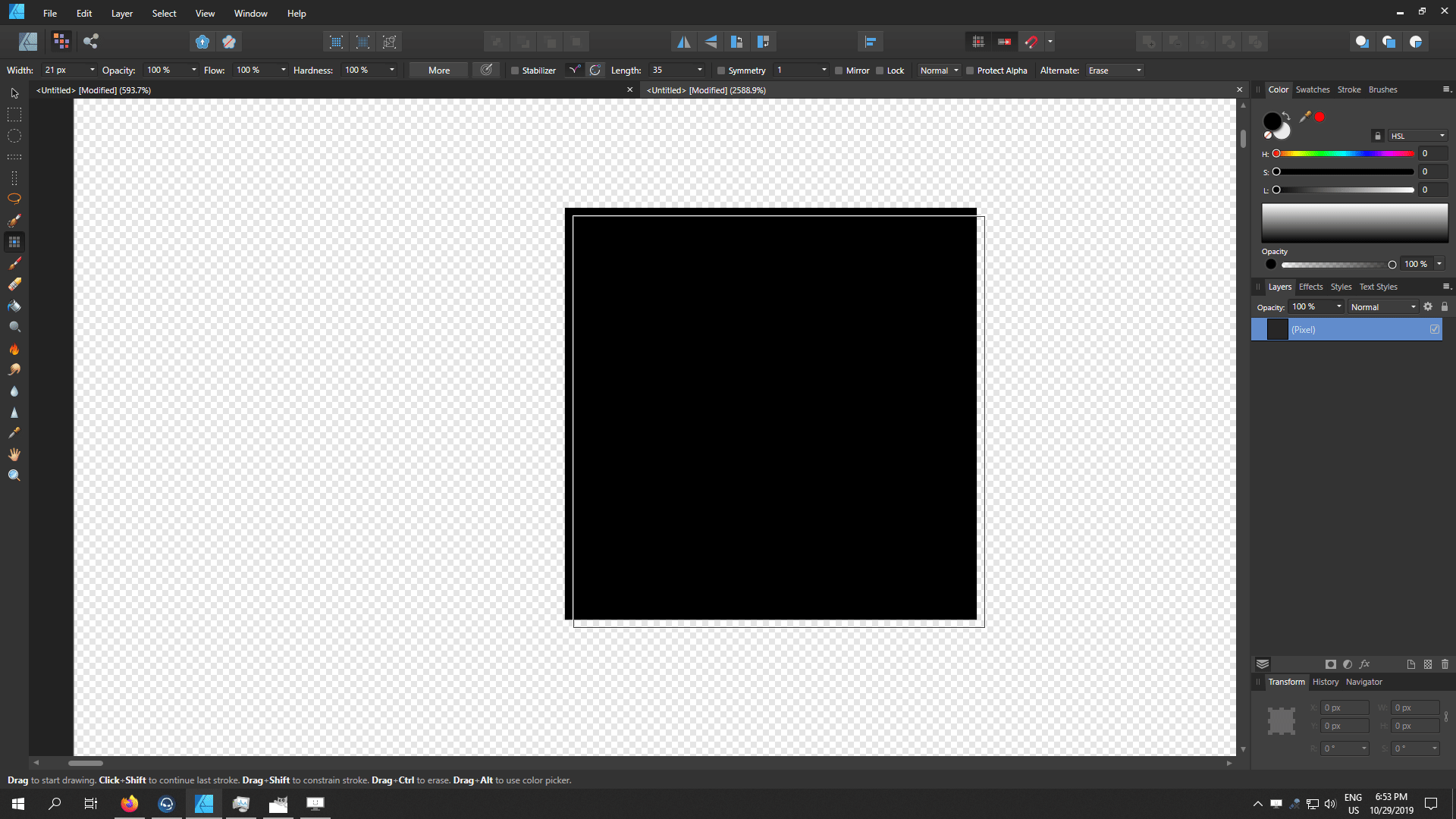
Task: Select the Freehand Selection tool
Action: pyautogui.click(x=14, y=198)
